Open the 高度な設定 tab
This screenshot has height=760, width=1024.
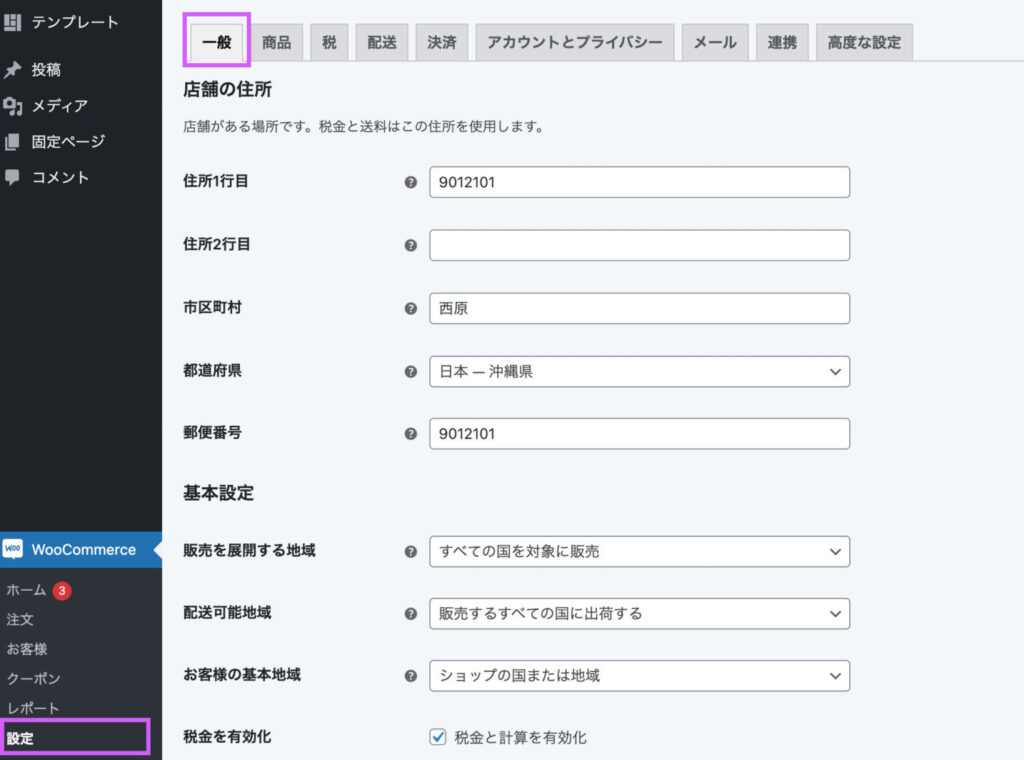(x=864, y=42)
